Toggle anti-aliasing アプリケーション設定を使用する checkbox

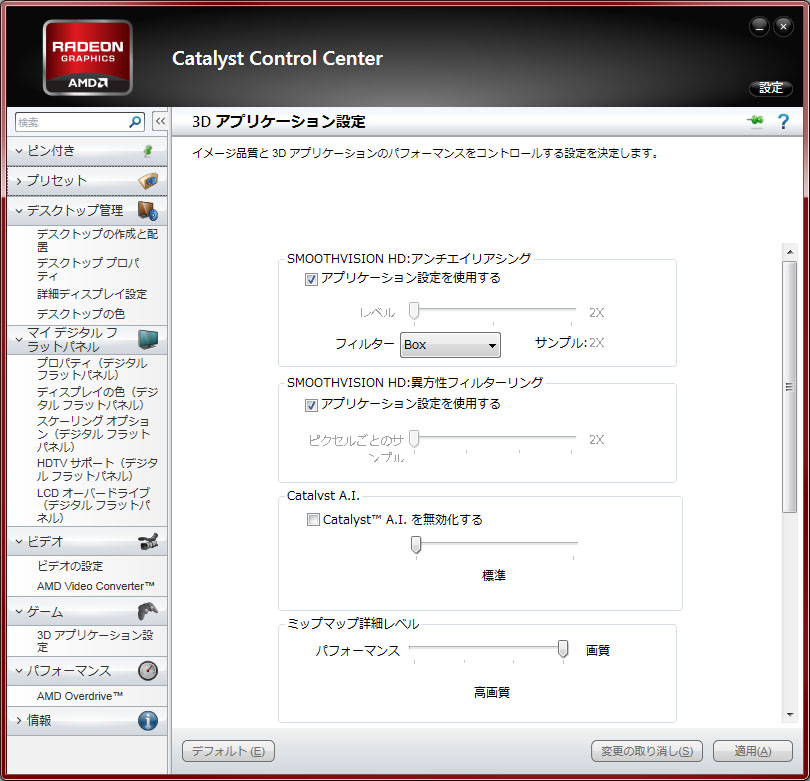311,279
